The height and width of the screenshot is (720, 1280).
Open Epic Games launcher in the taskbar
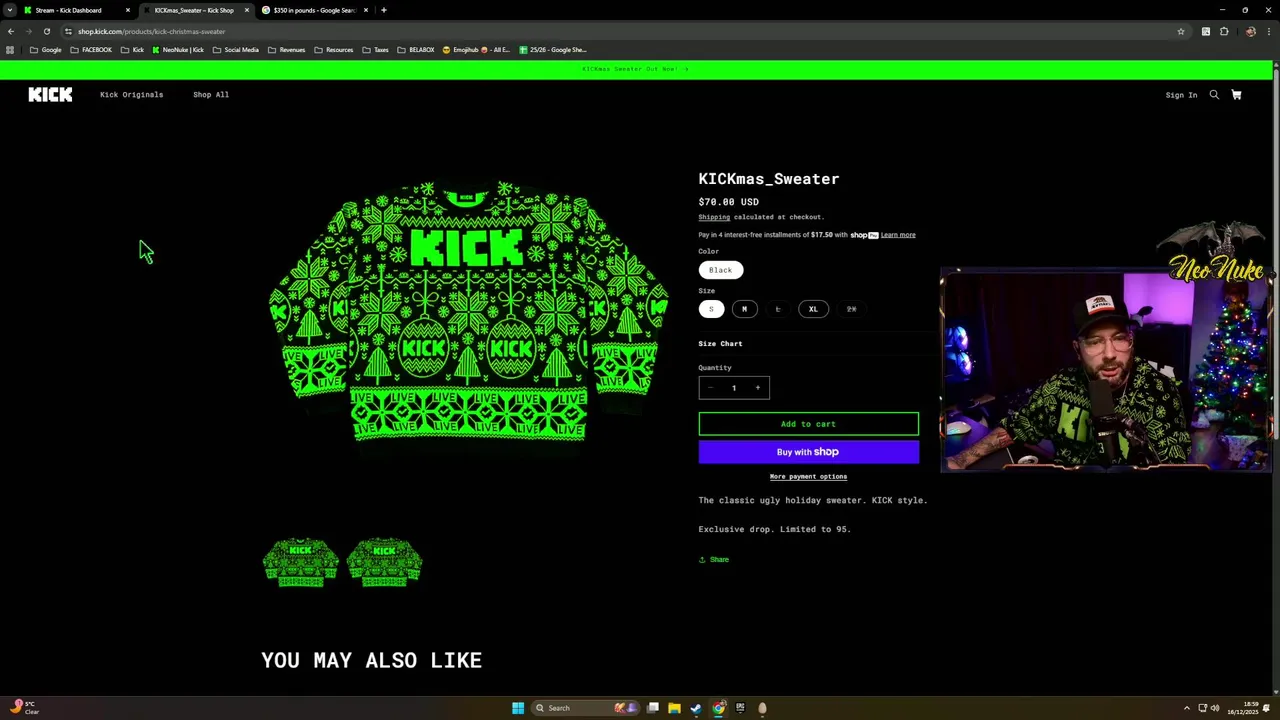click(x=740, y=708)
